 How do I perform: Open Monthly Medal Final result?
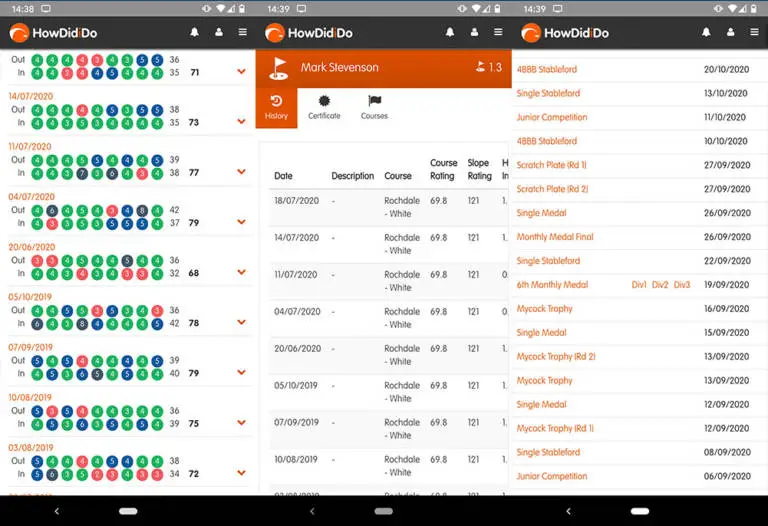click(555, 237)
